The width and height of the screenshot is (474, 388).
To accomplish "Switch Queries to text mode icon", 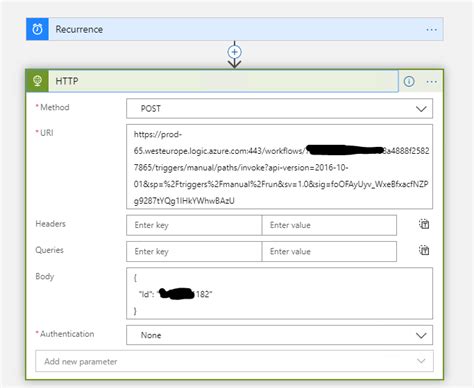I will click(424, 250).
